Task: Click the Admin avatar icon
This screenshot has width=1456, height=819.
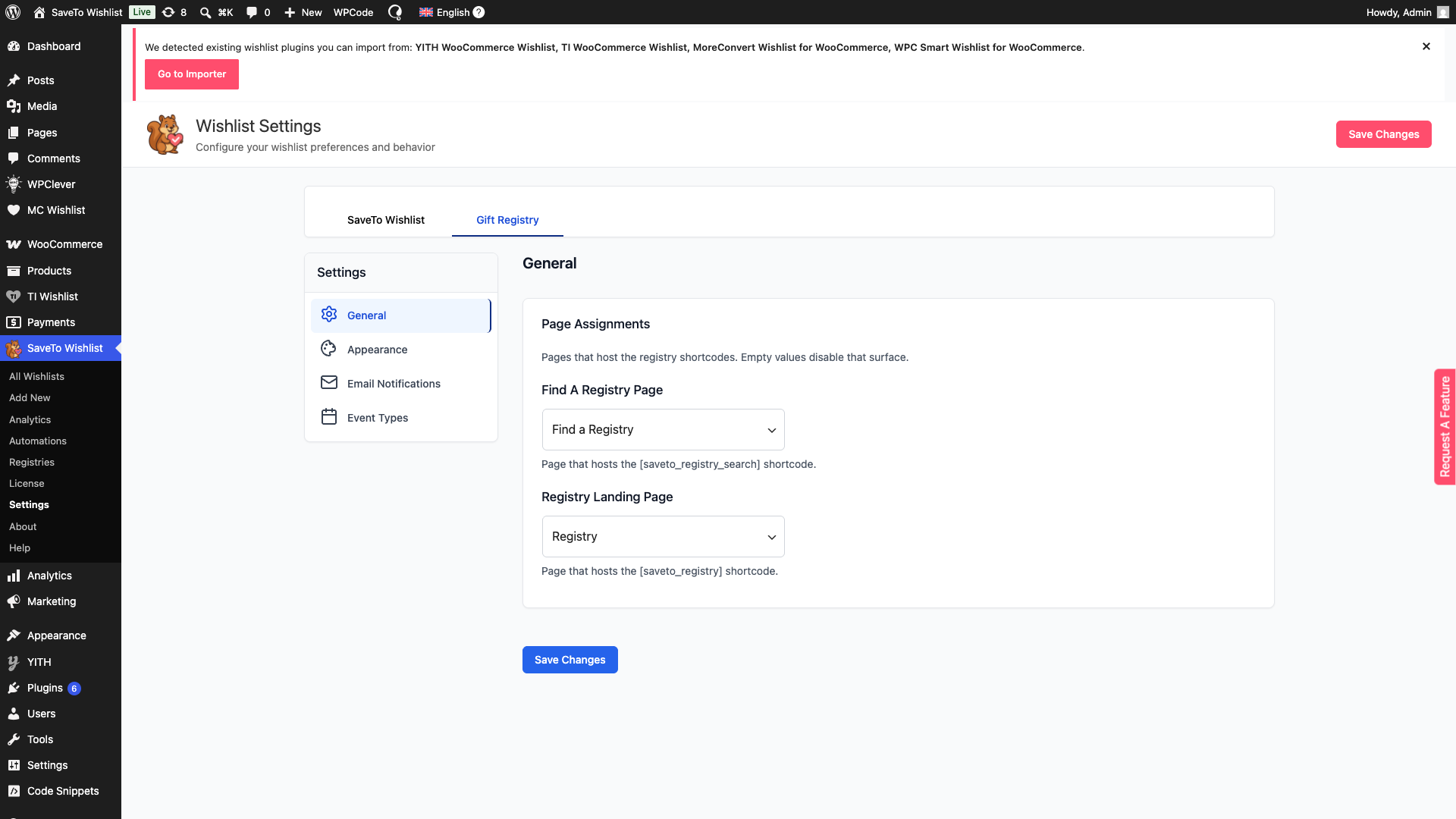Action: tap(1443, 12)
